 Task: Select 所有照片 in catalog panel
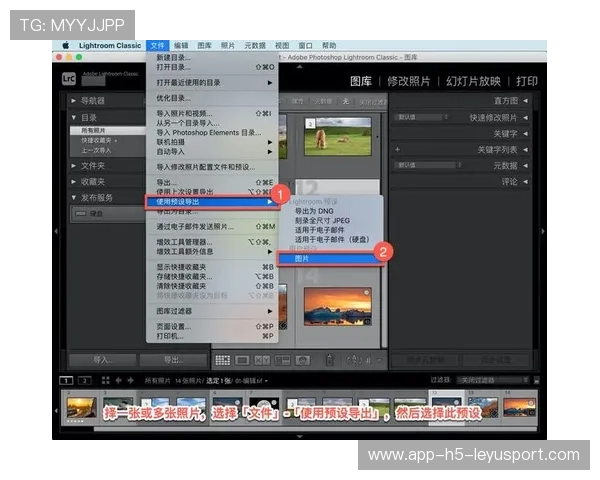(x=108, y=131)
